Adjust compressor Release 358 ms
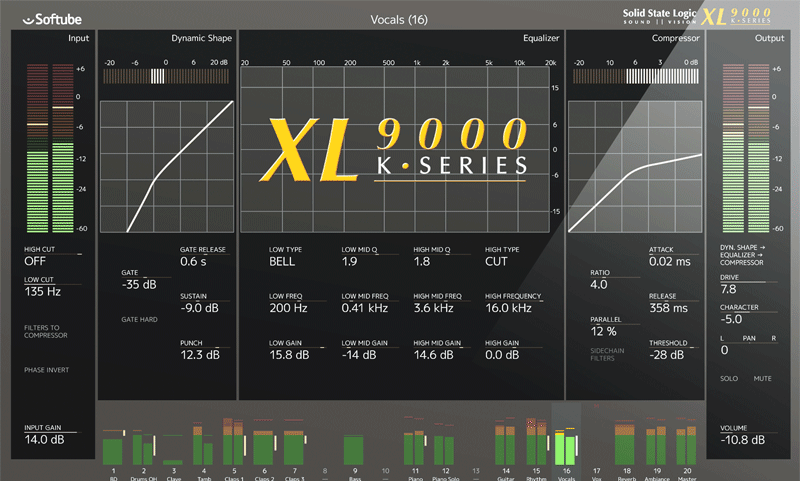 click(x=668, y=308)
